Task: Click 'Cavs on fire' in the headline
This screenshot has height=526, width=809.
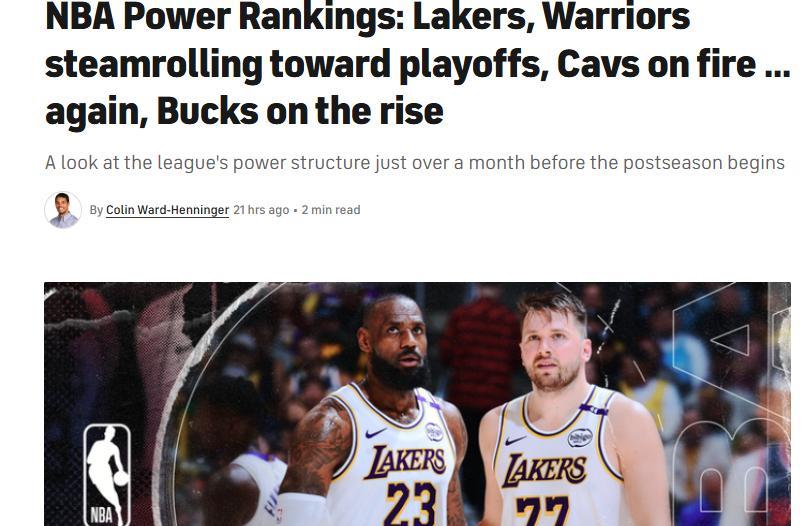Action: click(x=656, y=63)
